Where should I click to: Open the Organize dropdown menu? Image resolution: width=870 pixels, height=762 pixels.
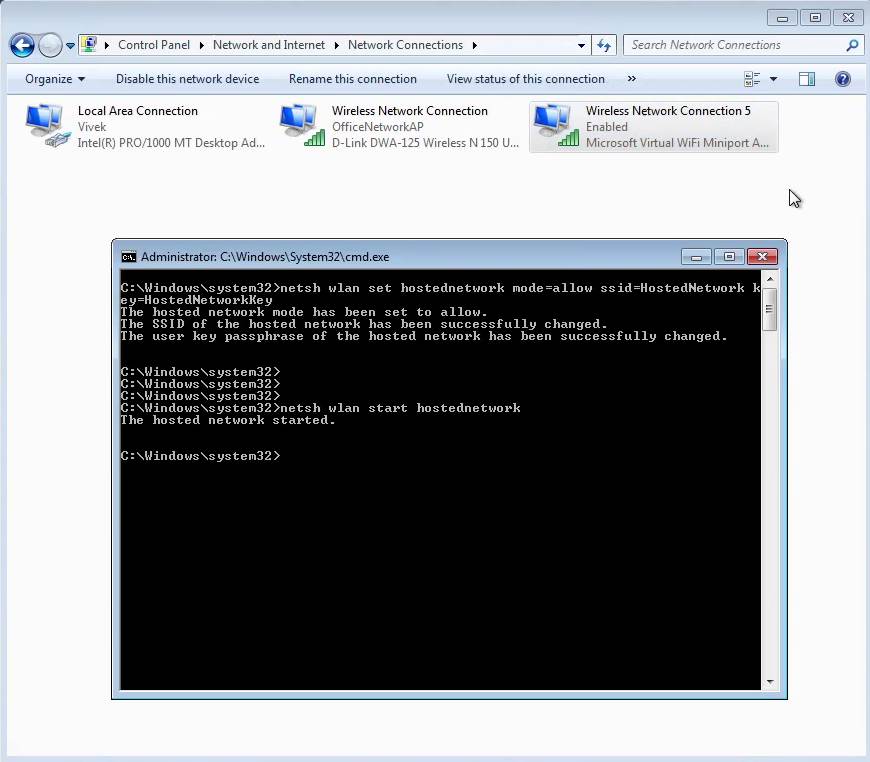tap(55, 79)
